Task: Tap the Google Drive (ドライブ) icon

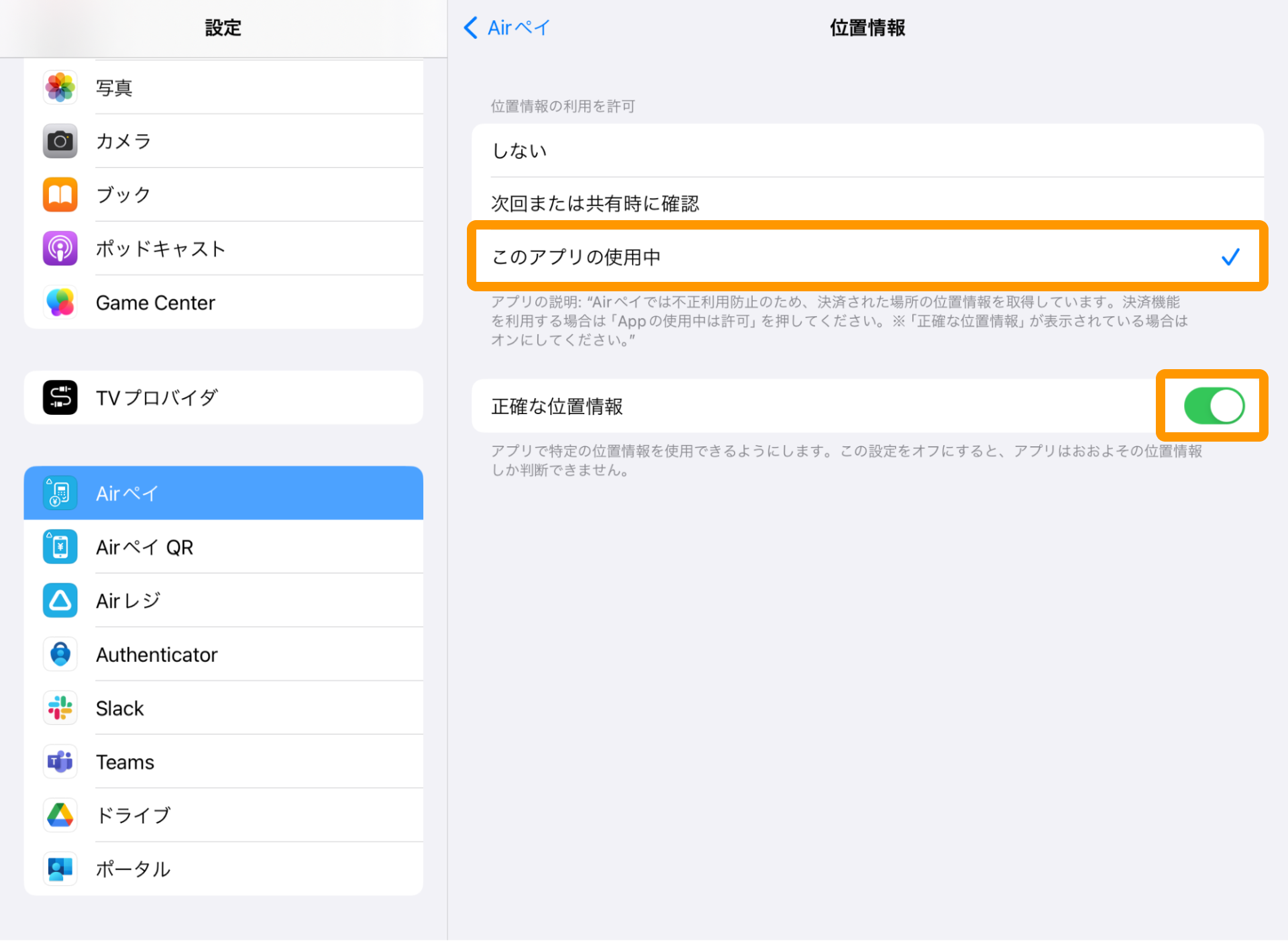Action: point(60,815)
